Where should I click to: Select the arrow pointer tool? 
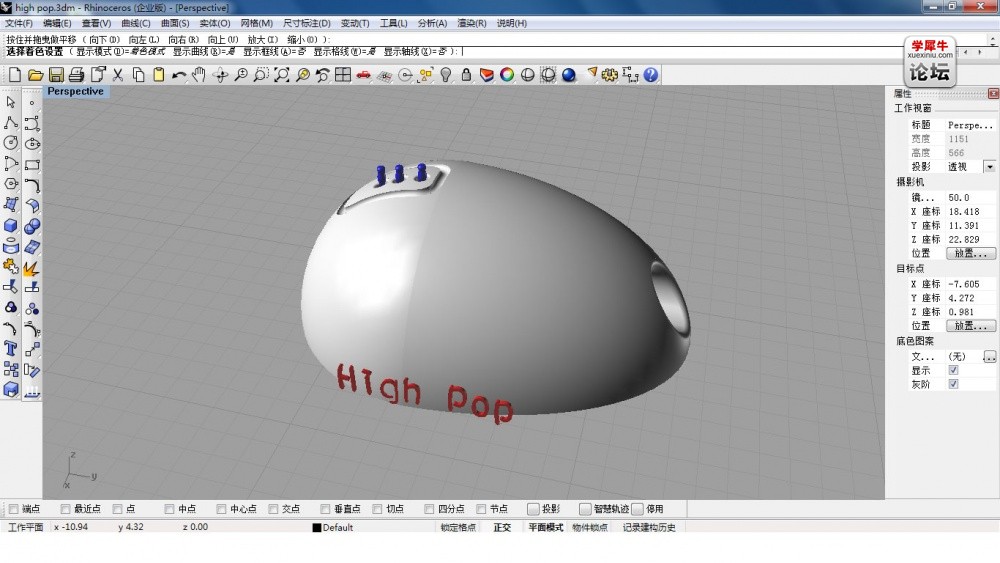[x=11, y=102]
